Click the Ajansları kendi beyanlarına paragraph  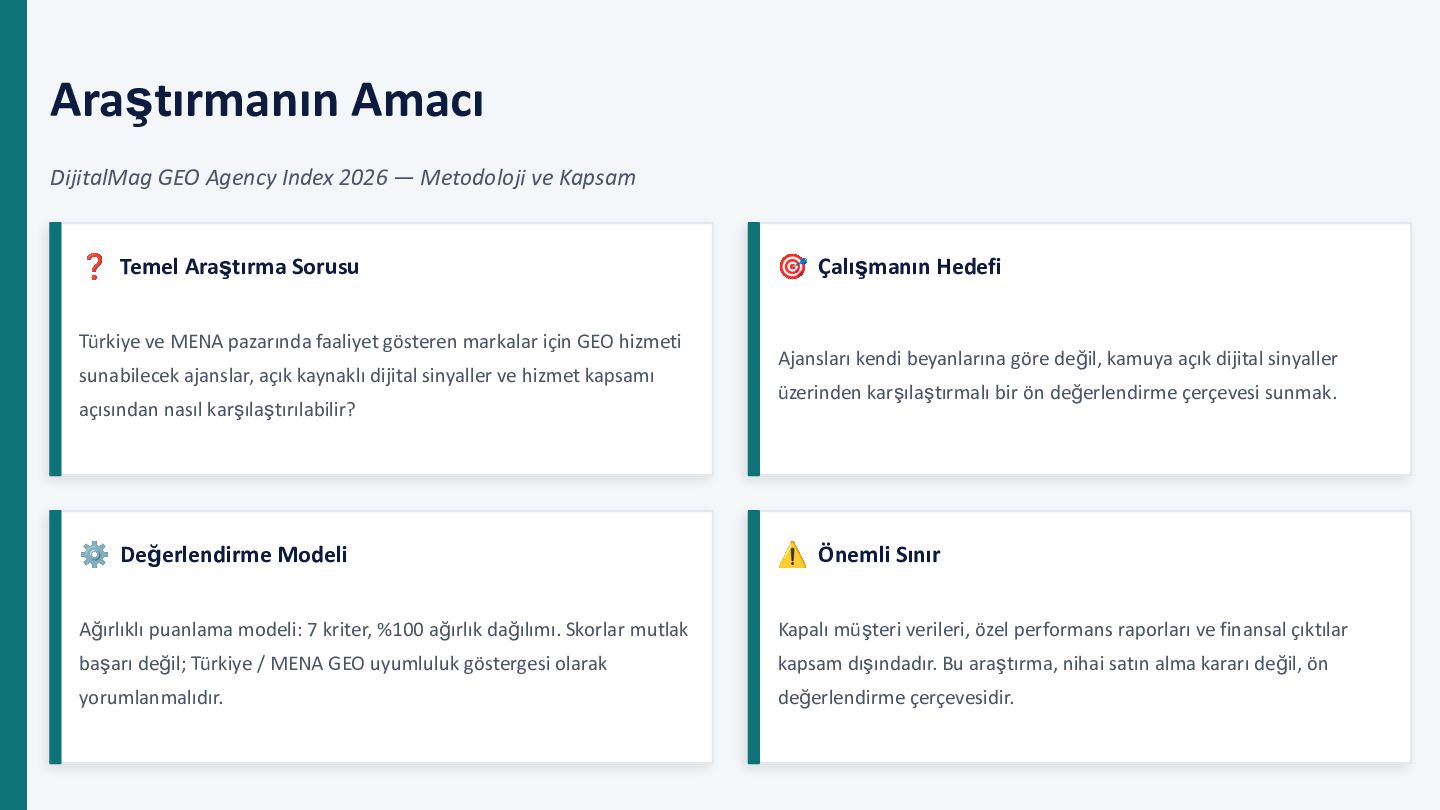click(x=1058, y=376)
